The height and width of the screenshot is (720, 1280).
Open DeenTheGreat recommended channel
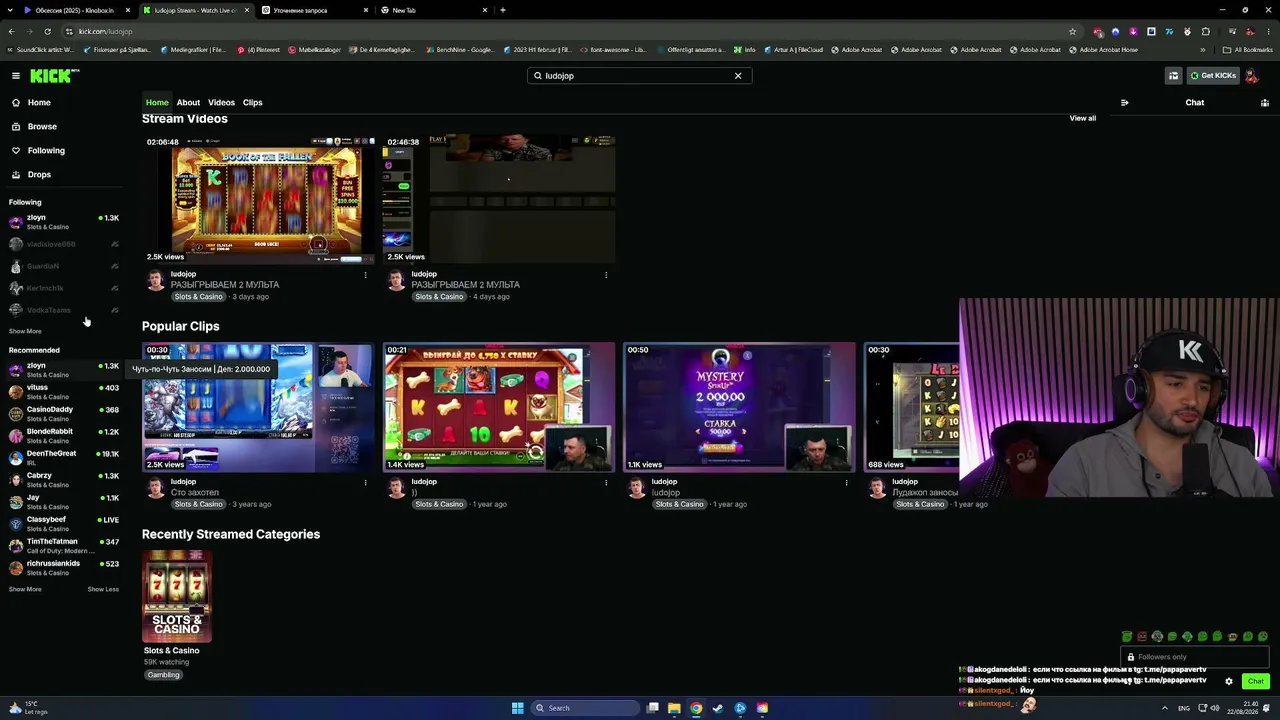64,458
